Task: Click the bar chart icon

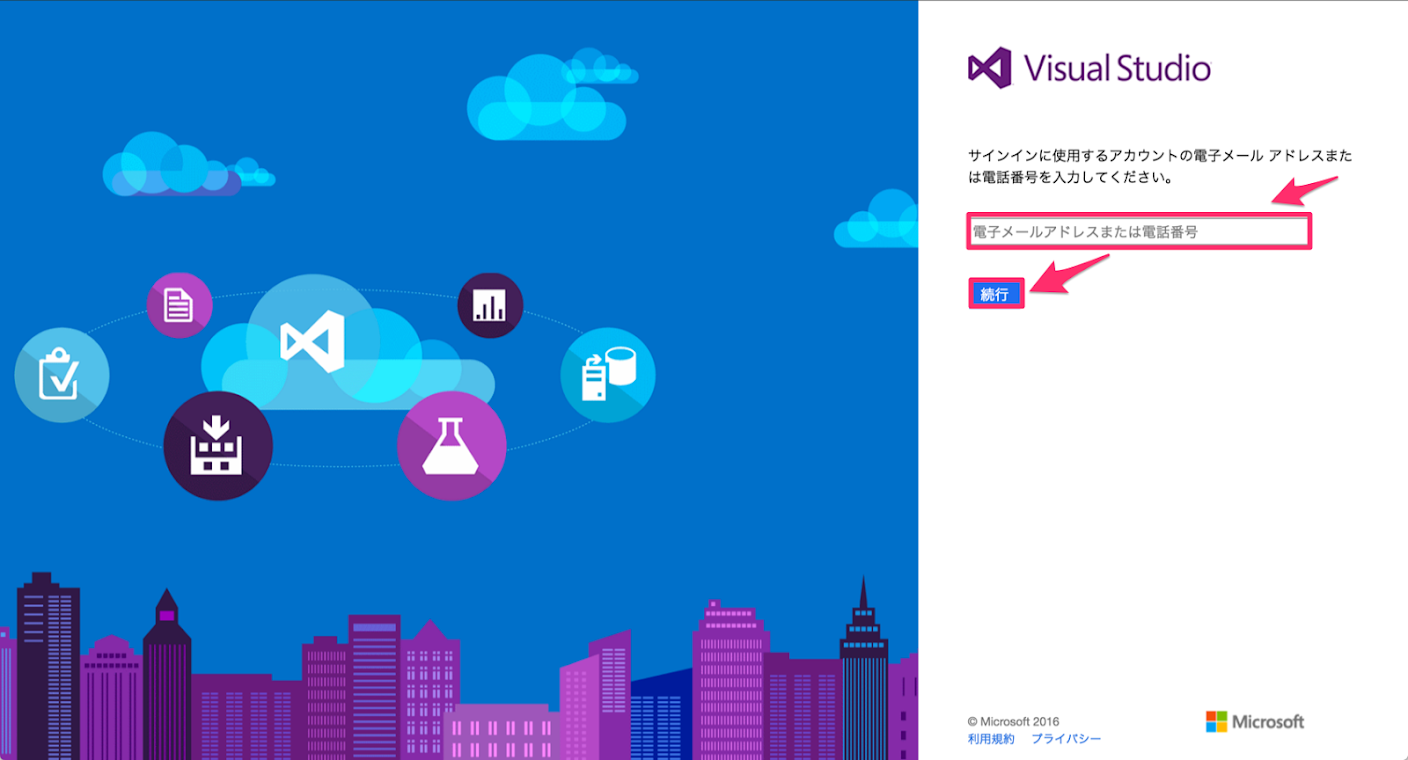Action: pyautogui.click(x=490, y=305)
